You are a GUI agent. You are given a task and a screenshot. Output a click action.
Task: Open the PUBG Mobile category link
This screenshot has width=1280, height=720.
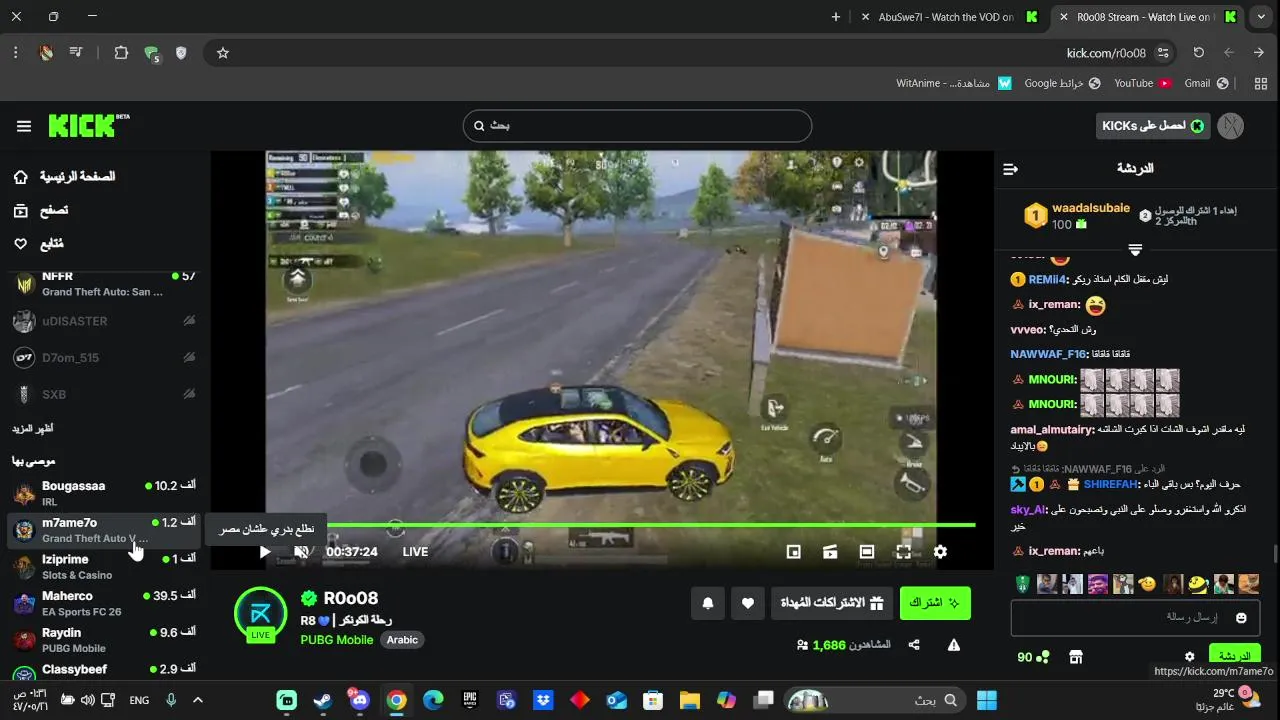(337, 640)
